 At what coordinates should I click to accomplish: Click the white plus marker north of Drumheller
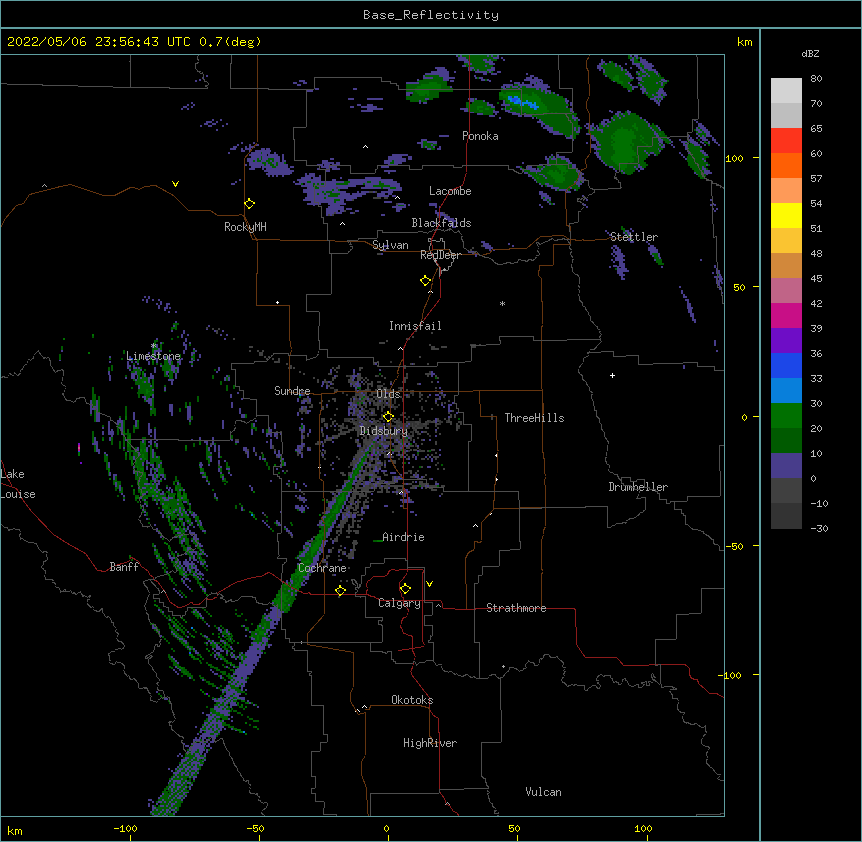(612, 375)
